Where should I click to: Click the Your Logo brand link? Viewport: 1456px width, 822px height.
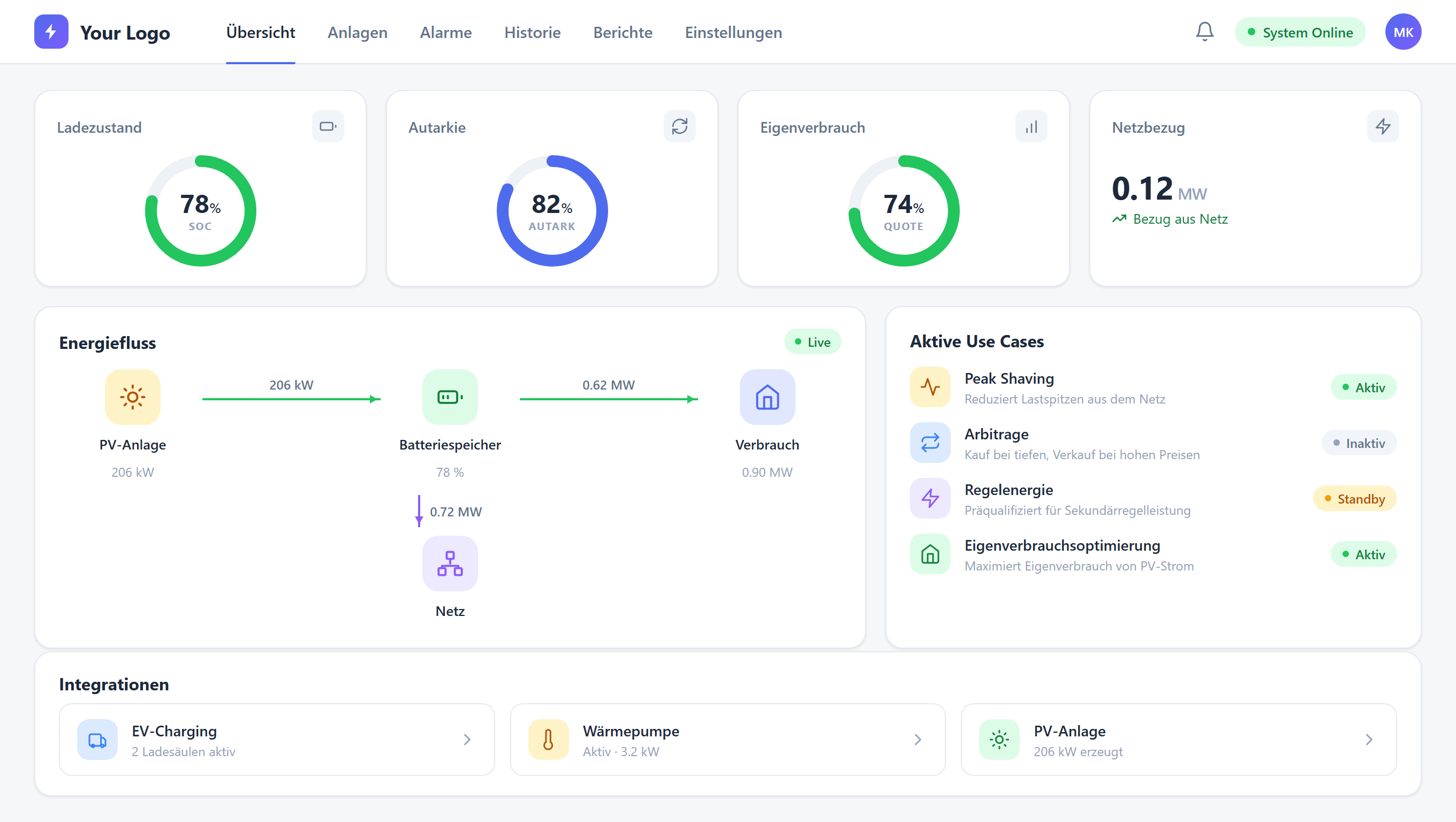[124, 32]
